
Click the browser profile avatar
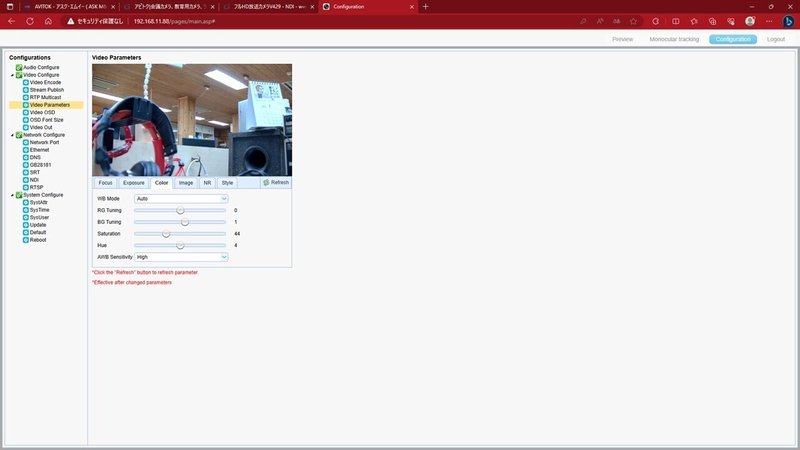[750, 21]
